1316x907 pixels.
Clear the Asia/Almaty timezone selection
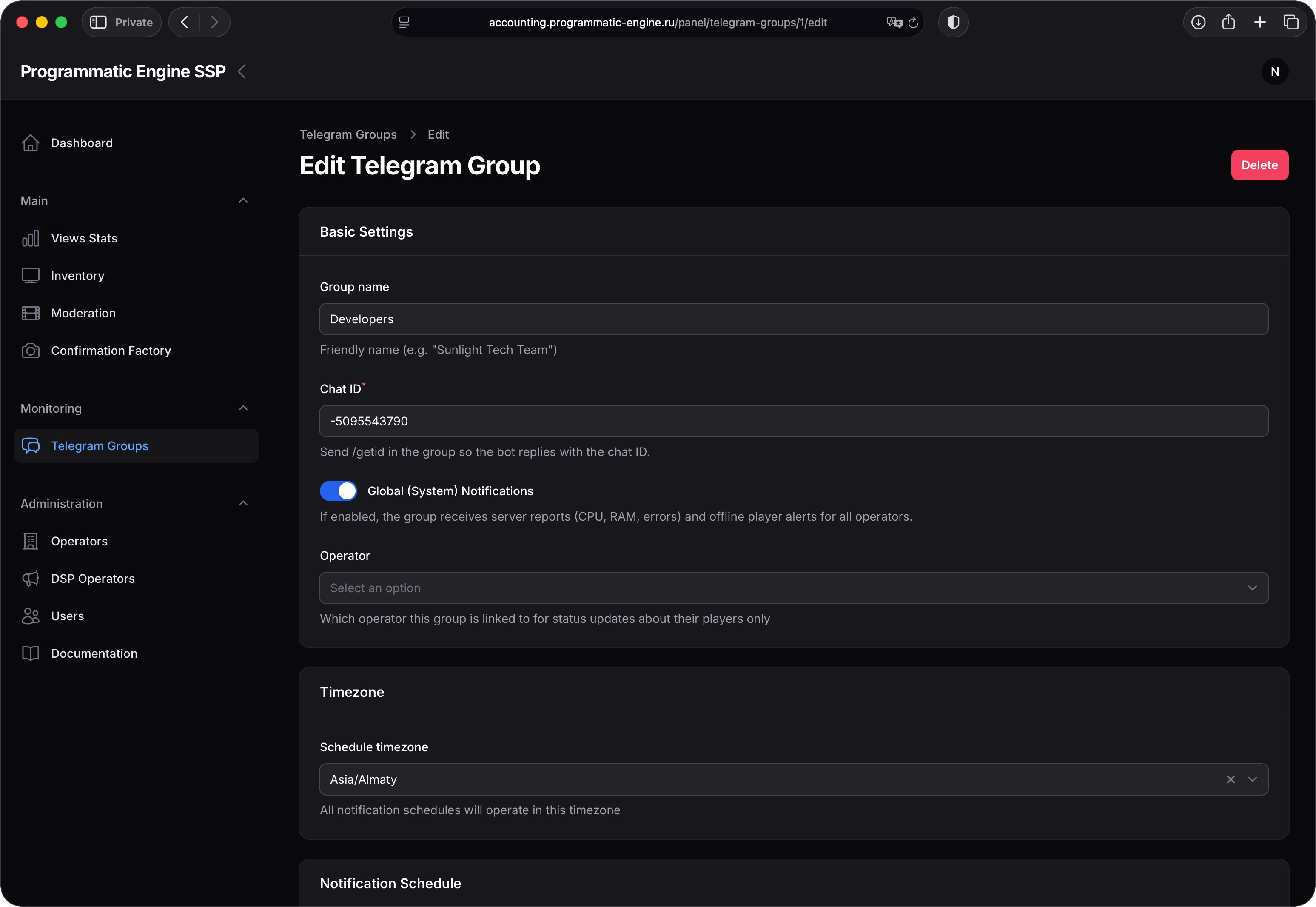point(1231,779)
